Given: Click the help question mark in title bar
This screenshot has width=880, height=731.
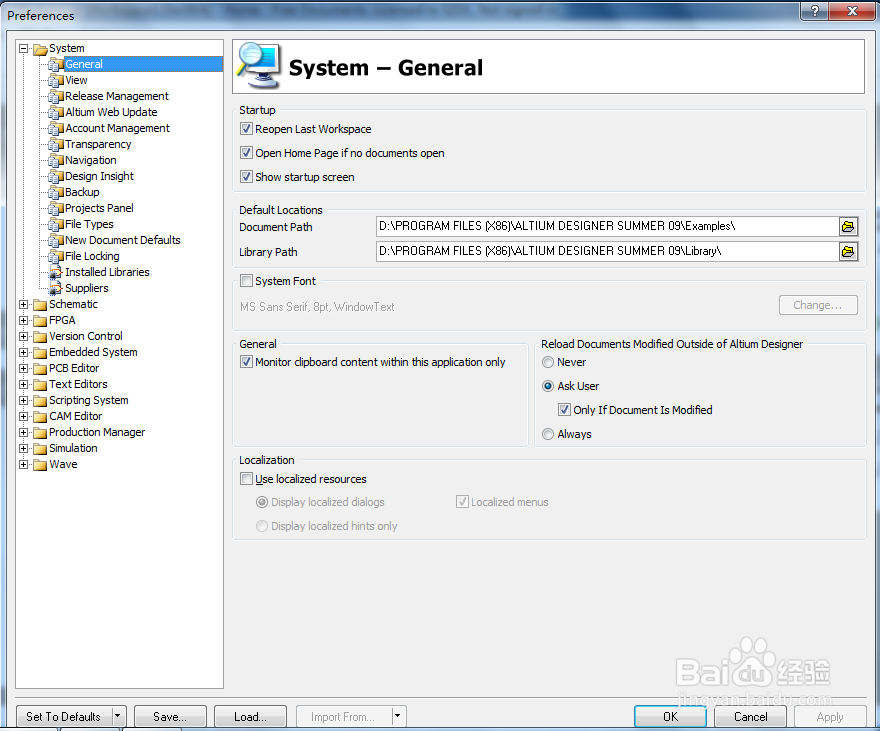Looking at the screenshot, I should (815, 10).
